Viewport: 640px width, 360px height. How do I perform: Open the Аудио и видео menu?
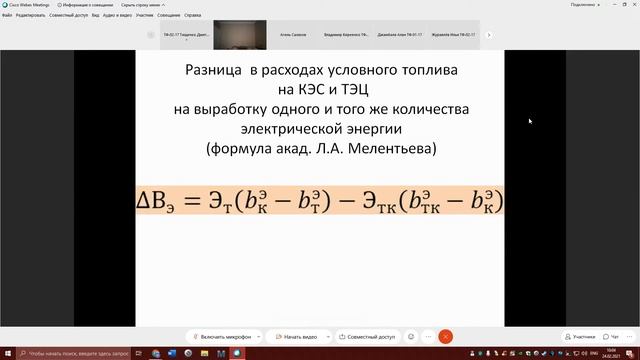[117, 15]
